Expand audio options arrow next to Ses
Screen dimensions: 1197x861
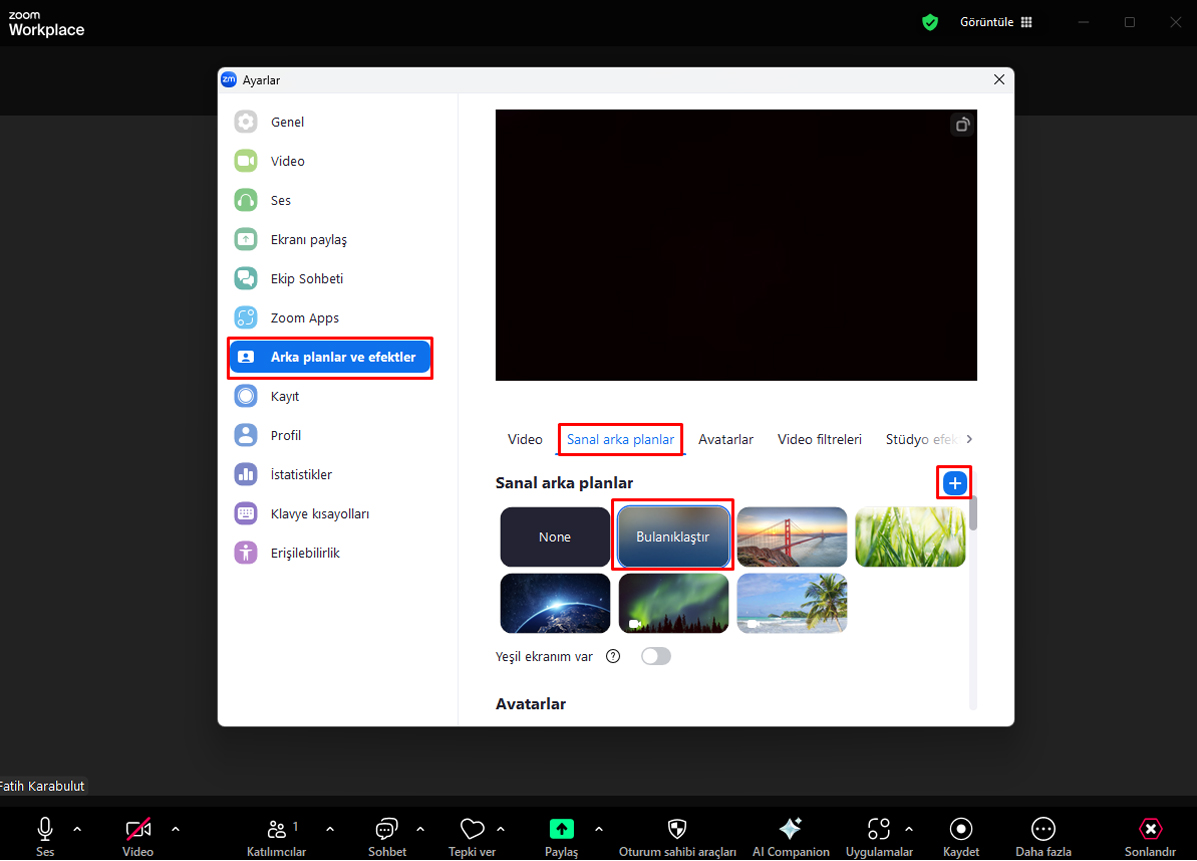coord(77,829)
